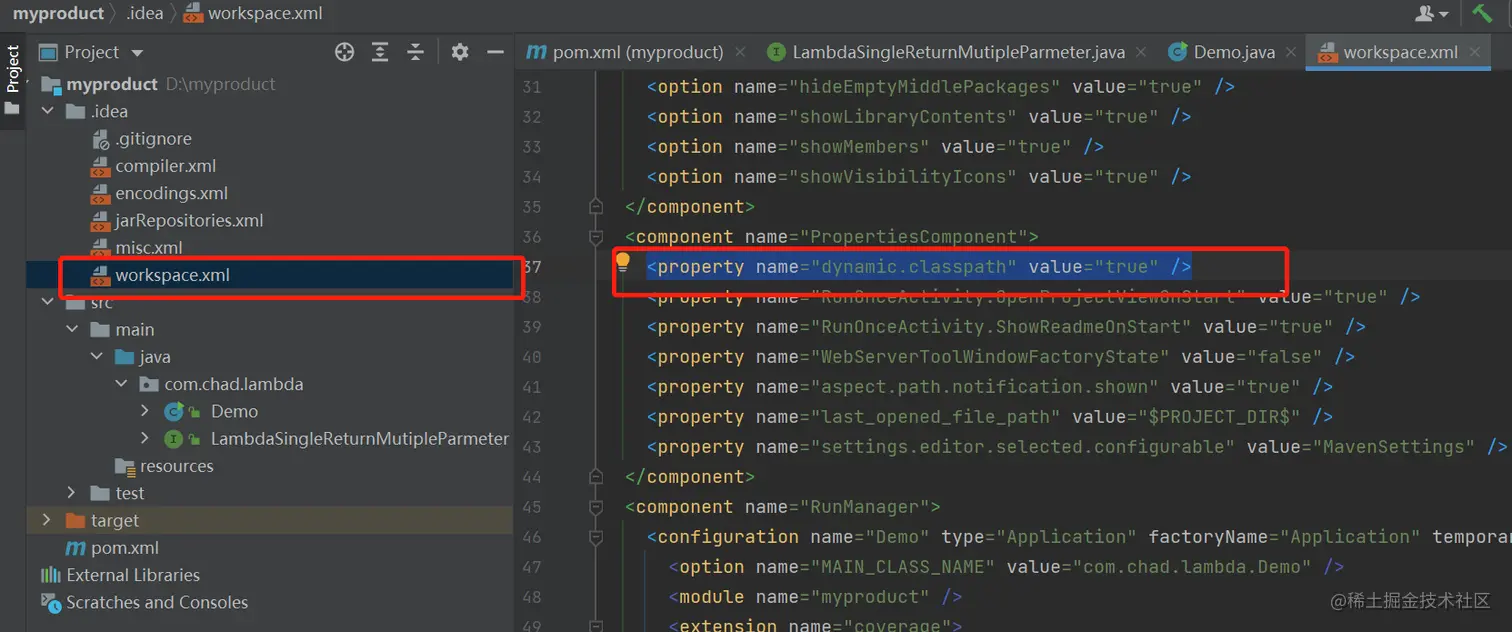Click the Expand All icon in Project panel
Image resolution: width=1512 pixels, height=632 pixels.
(x=380, y=52)
